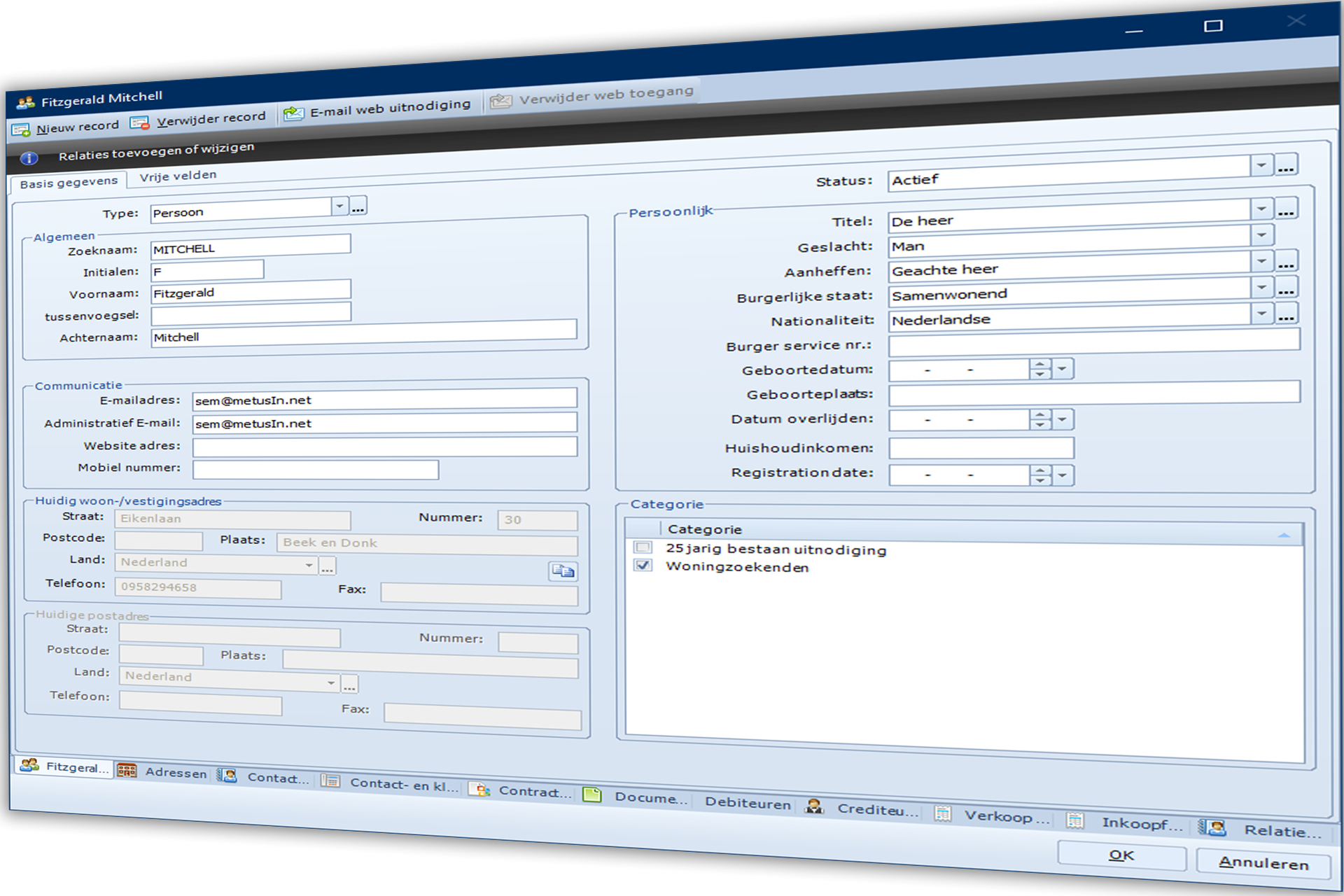Click the Documenten tab green icon
Image resolution: width=1344 pixels, height=896 pixels.
(592, 794)
